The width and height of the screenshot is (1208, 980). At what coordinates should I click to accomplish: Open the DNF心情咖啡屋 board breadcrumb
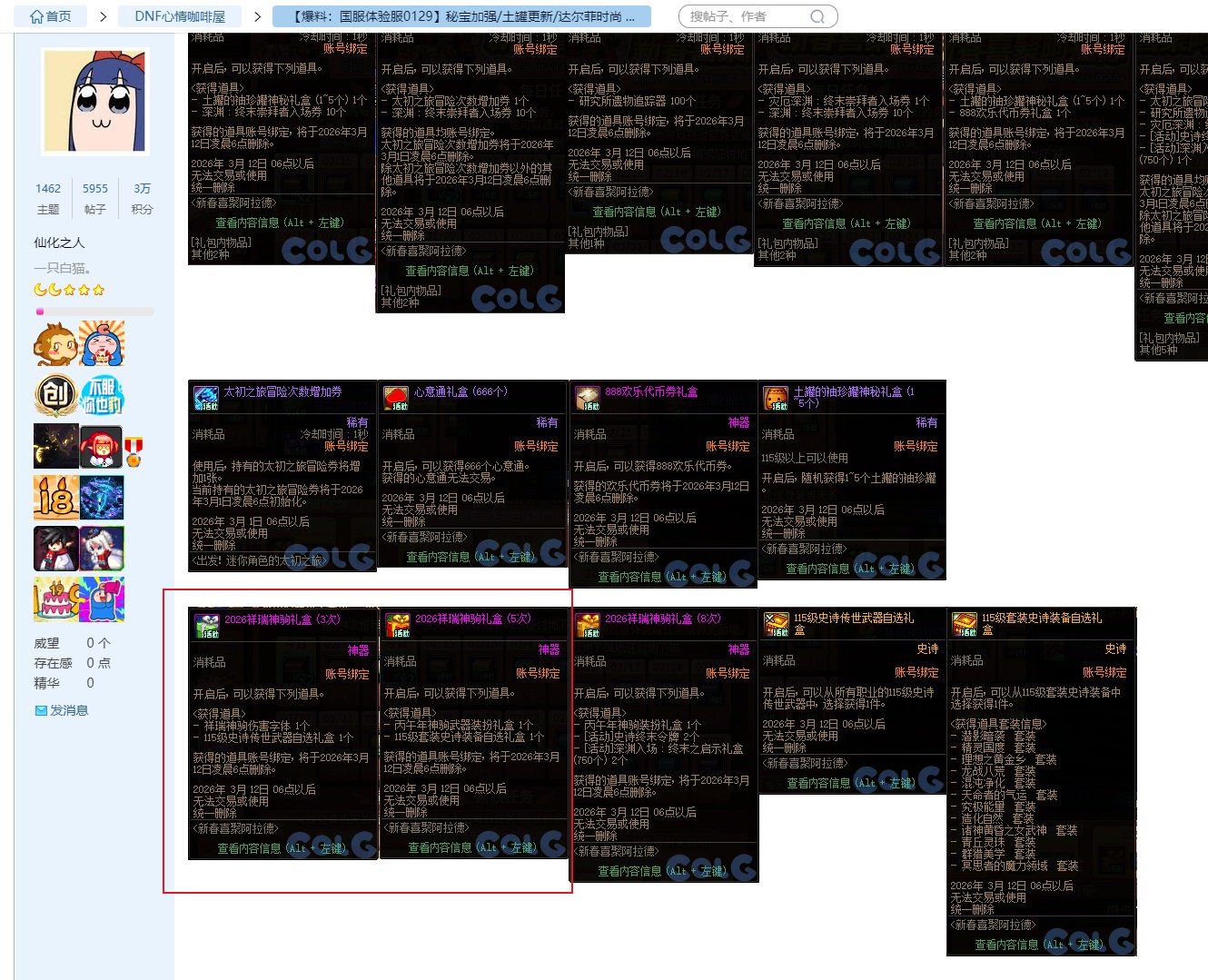click(x=180, y=16)
